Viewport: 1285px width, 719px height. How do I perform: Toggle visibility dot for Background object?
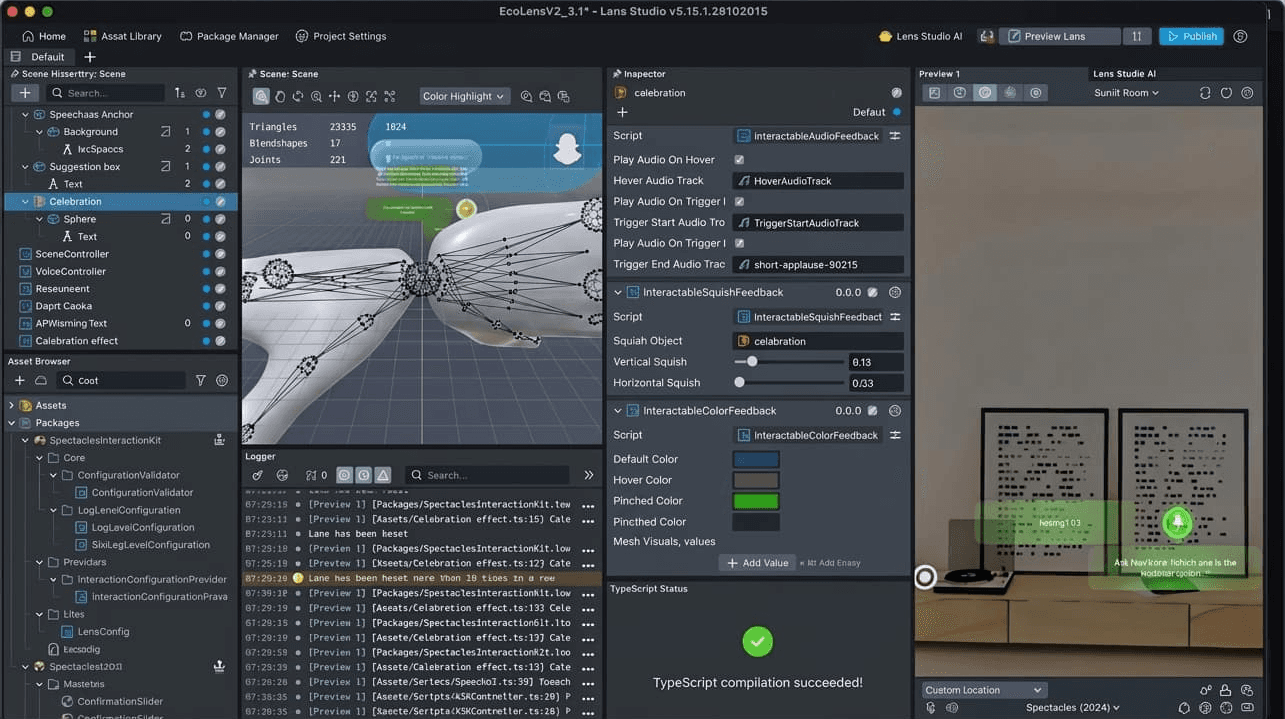pos(206,132)
